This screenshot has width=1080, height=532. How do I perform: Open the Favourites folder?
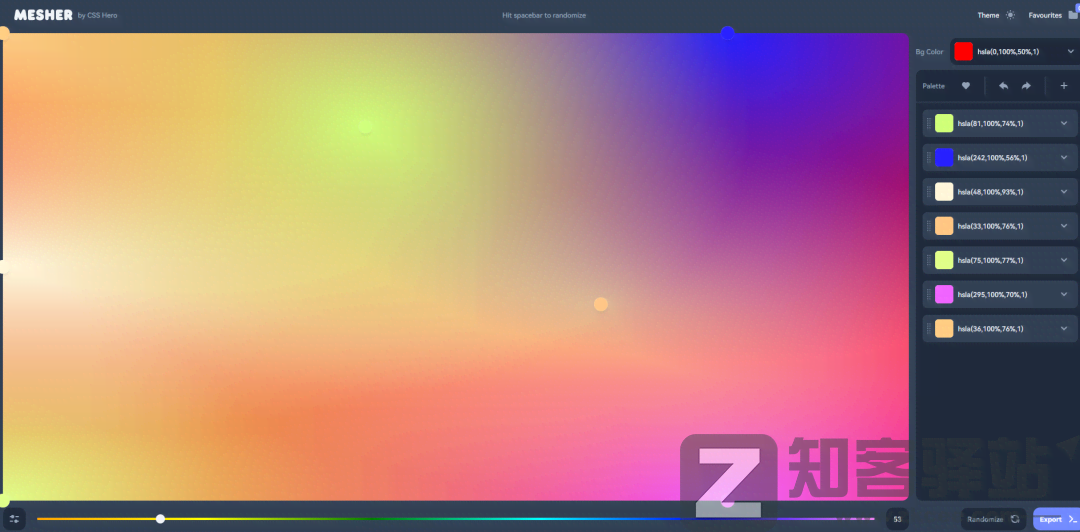click(1072, 15)
